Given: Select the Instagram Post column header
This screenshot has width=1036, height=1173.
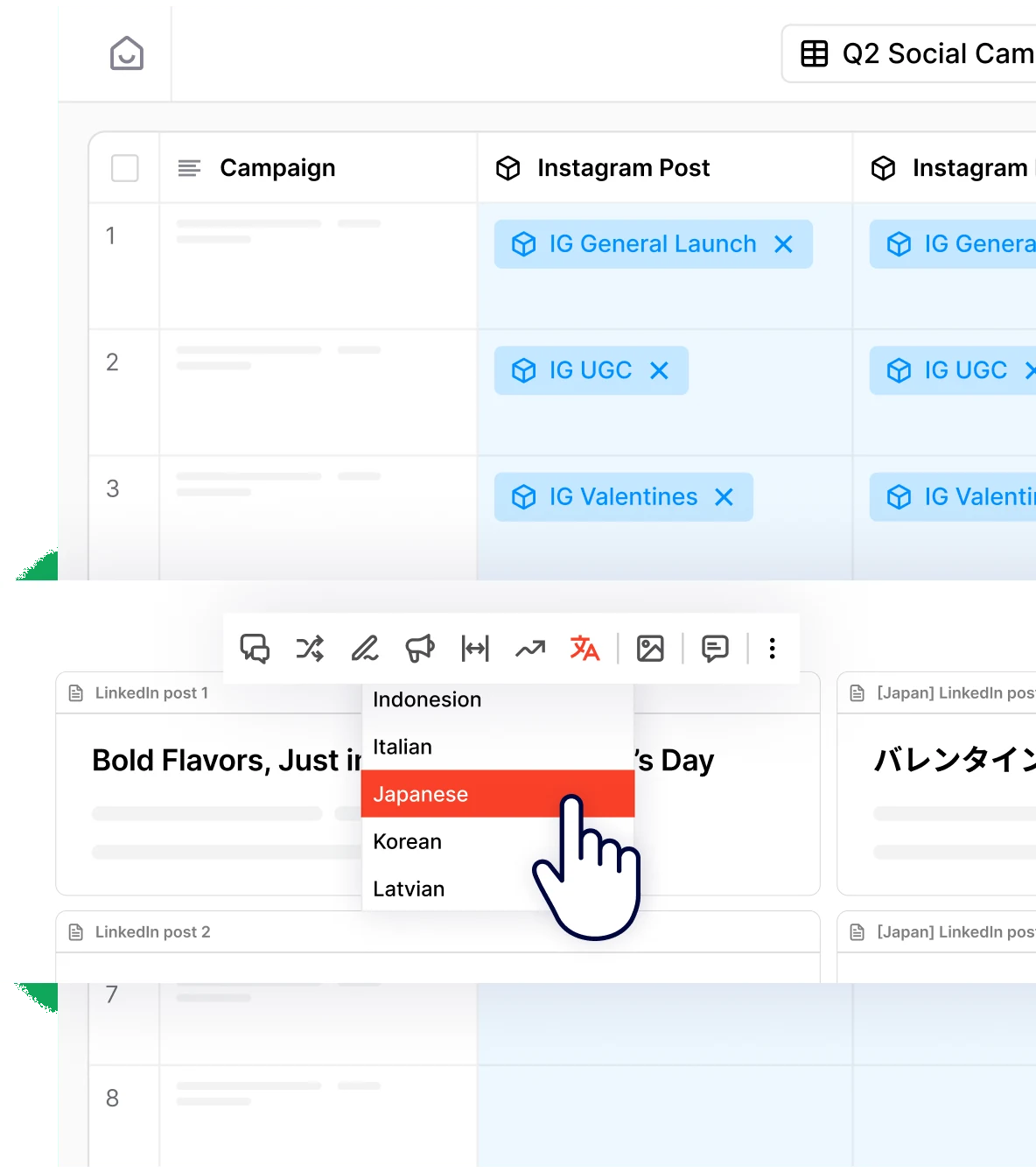Looking at the screenshot, I should click(665, 168).
